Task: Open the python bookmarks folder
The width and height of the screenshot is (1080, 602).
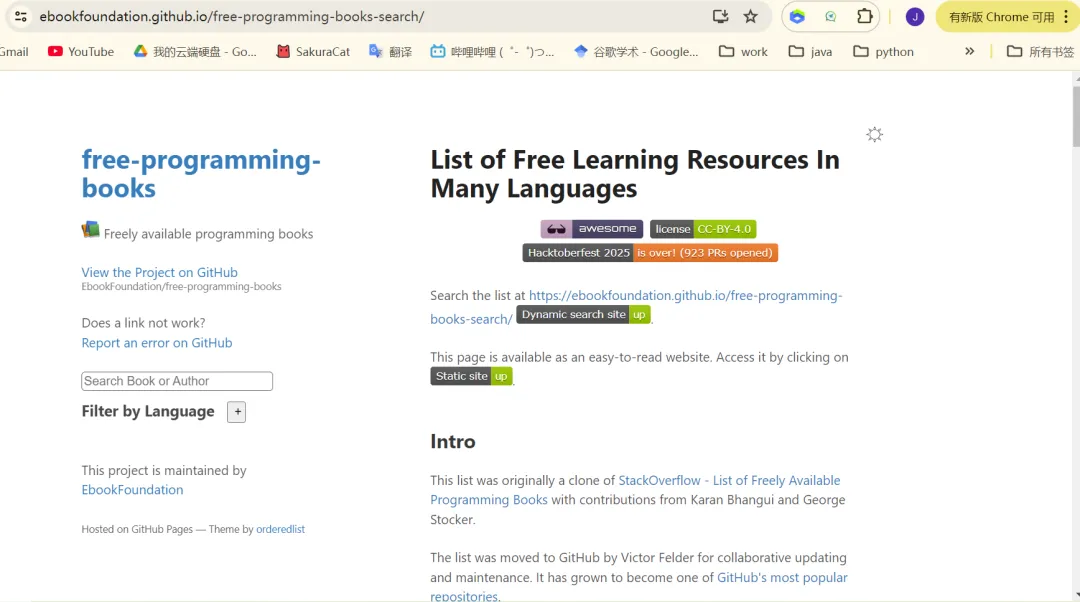Action: (883, 52)
